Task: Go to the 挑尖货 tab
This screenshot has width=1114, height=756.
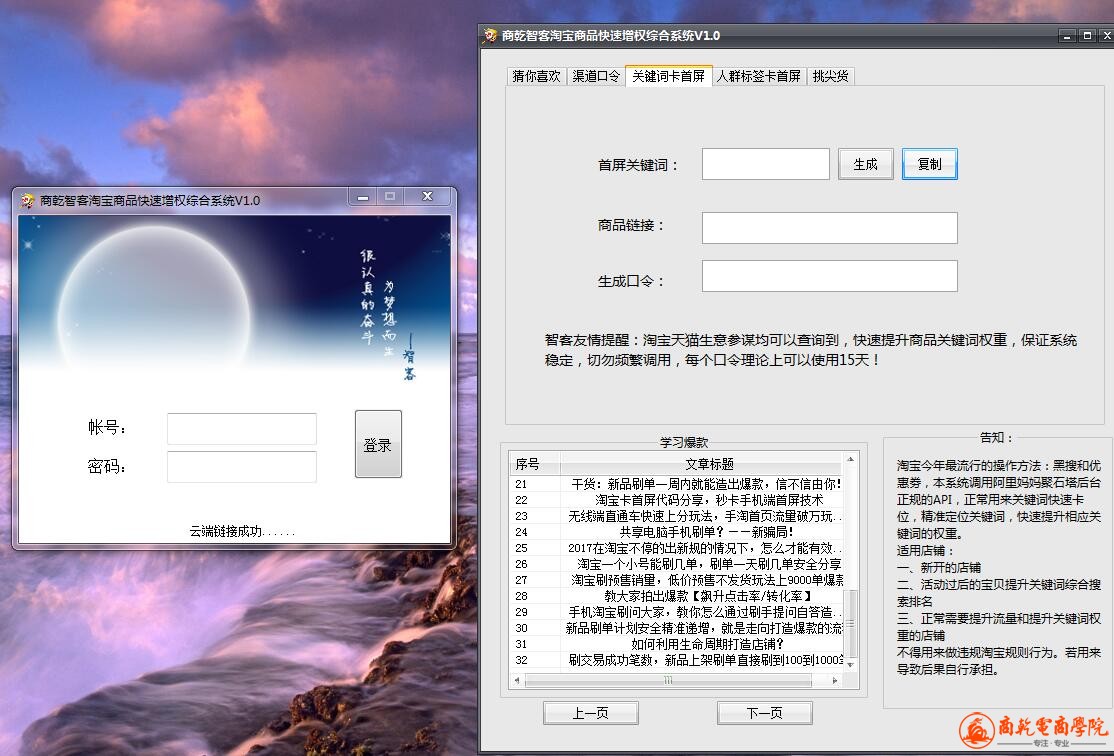Action: tap(830, 76)
